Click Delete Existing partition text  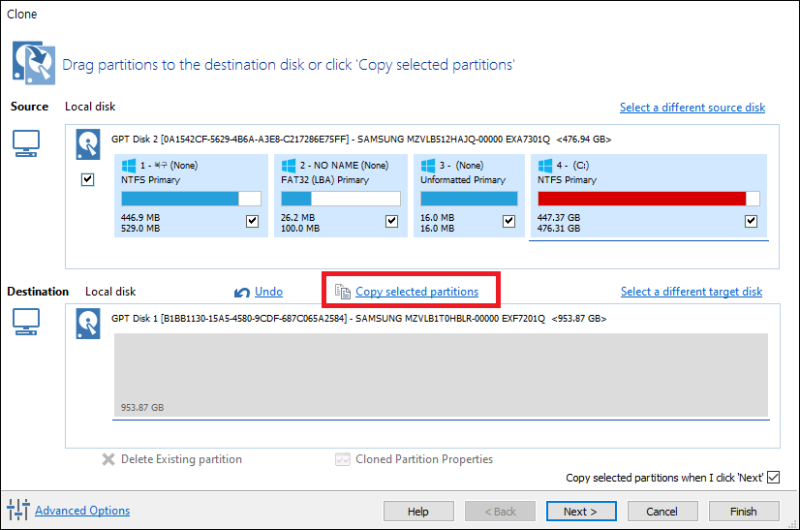(x=181, y=459)
